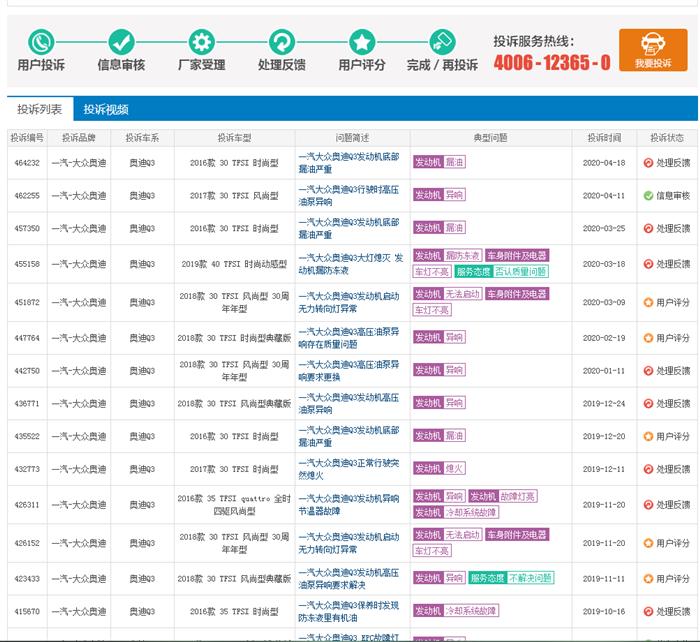This screenshot has height=642, width=700.
Task: Click 车灯不亮 tag in row 426152
Action: click(432, 550)
